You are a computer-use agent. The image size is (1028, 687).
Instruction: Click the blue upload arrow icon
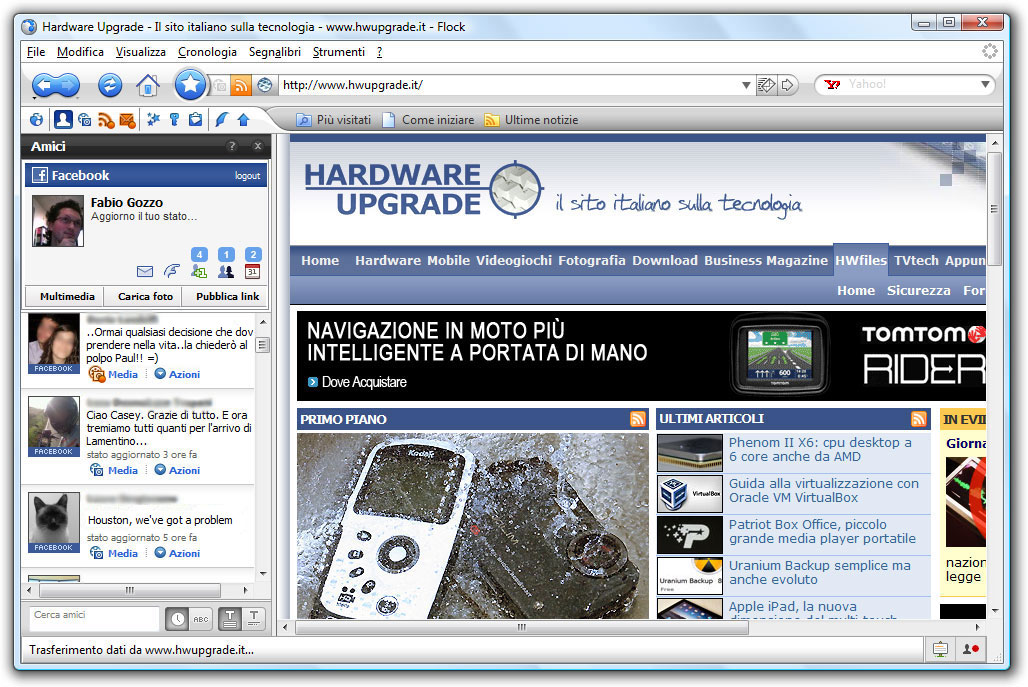point(243,119)
